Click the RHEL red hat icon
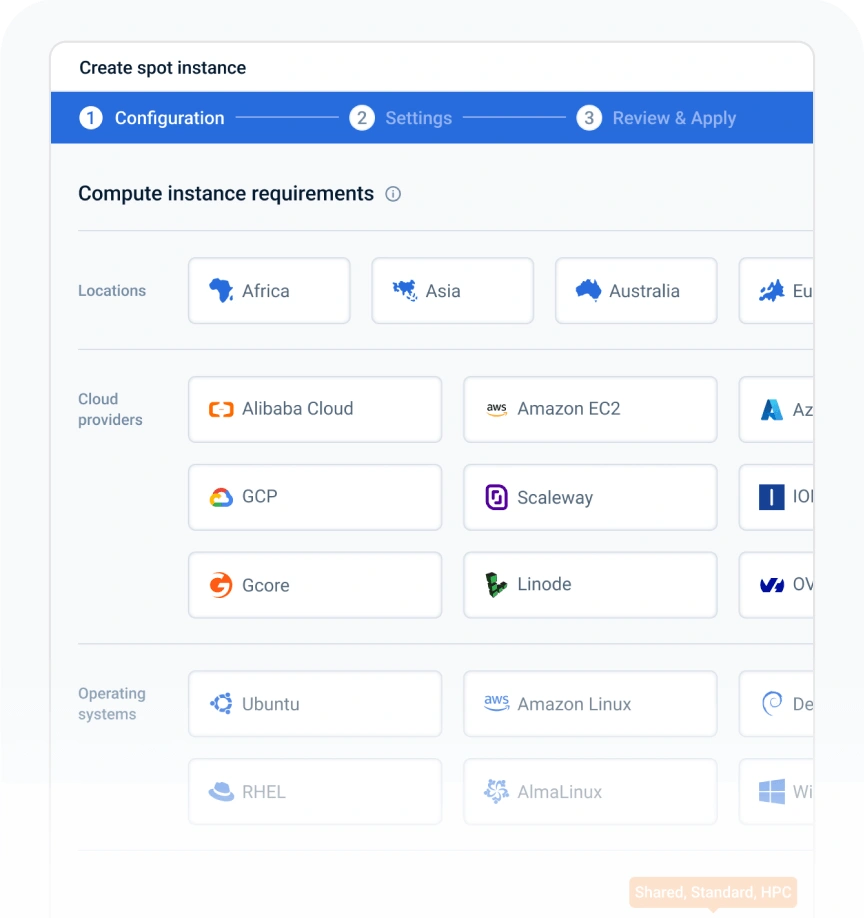 (221, 792)
